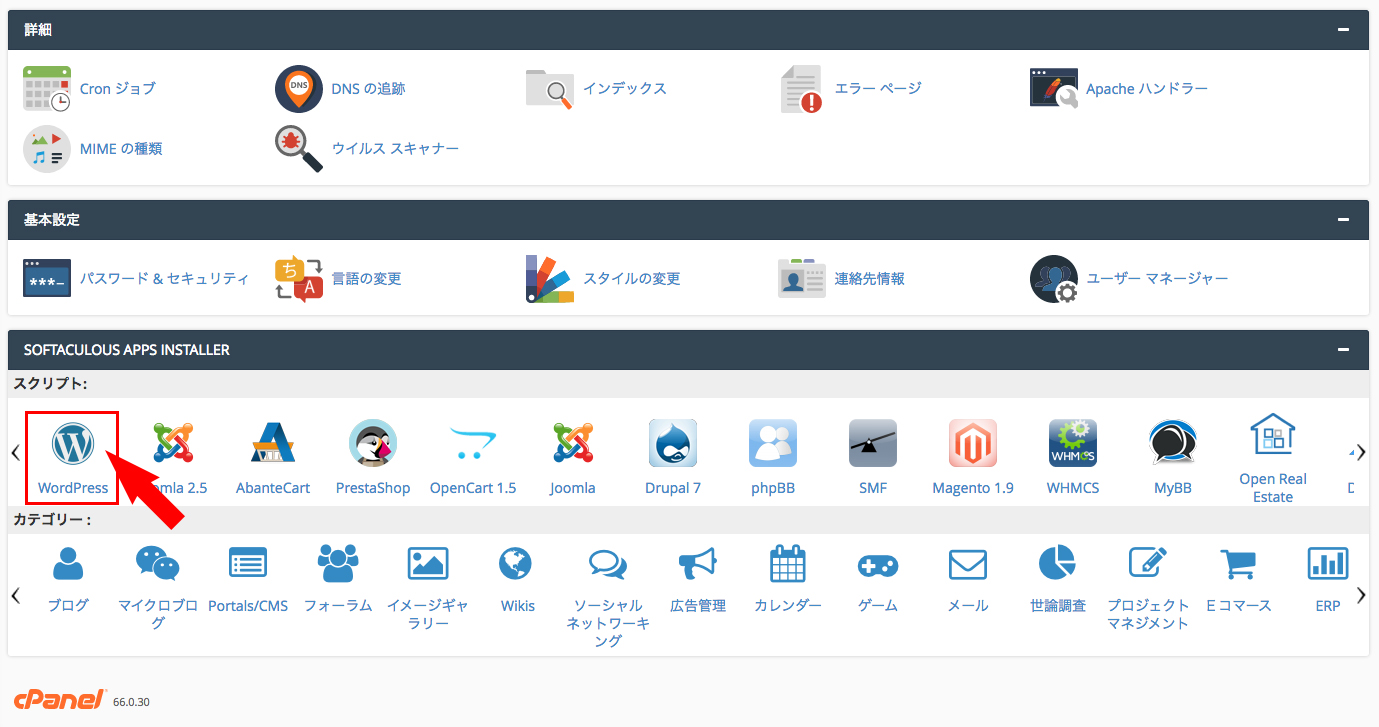Open the Drupal 7 installer
This screenshot has width=1379, height=727.
pyautogui.click(x=672, y=443)
